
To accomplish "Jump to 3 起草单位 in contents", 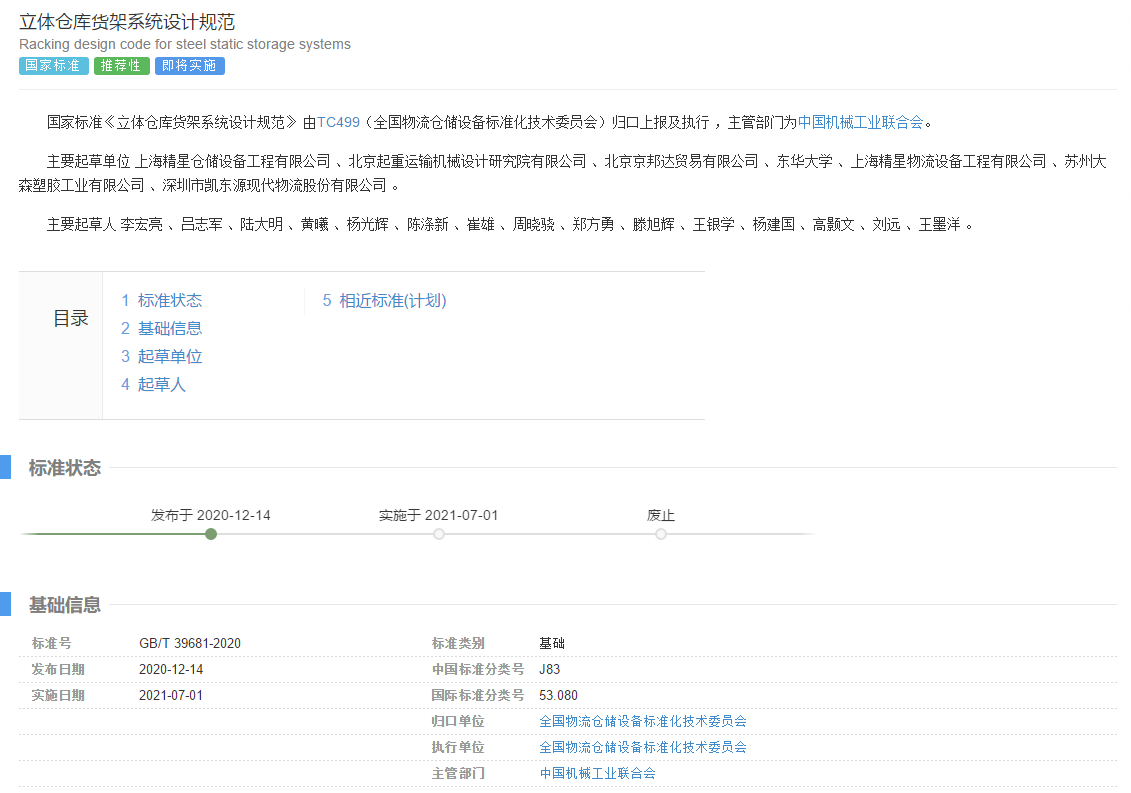I will [x=162, y=356].
